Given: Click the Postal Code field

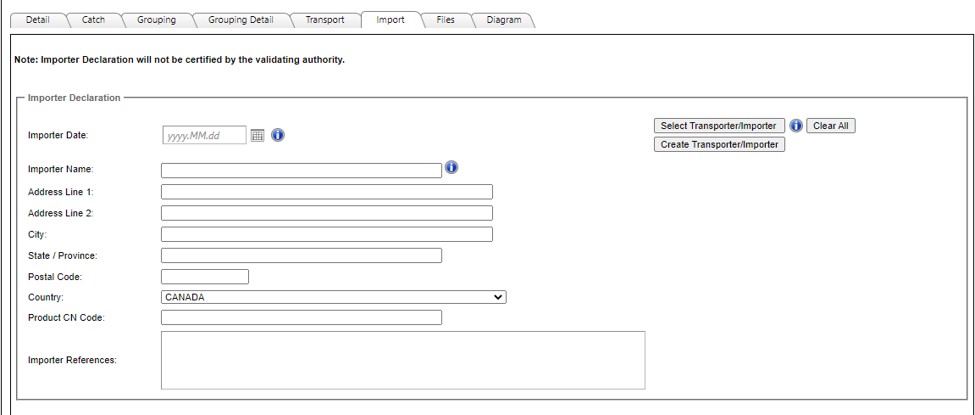Looking at the screenshot, I should pos(205,276).
